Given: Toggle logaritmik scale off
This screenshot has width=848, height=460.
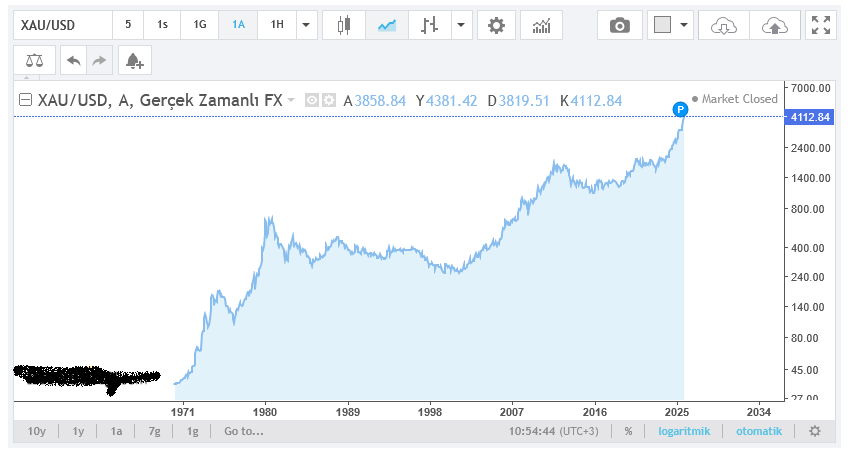Looking at the screenshot, I should click(x=682, y=431).
